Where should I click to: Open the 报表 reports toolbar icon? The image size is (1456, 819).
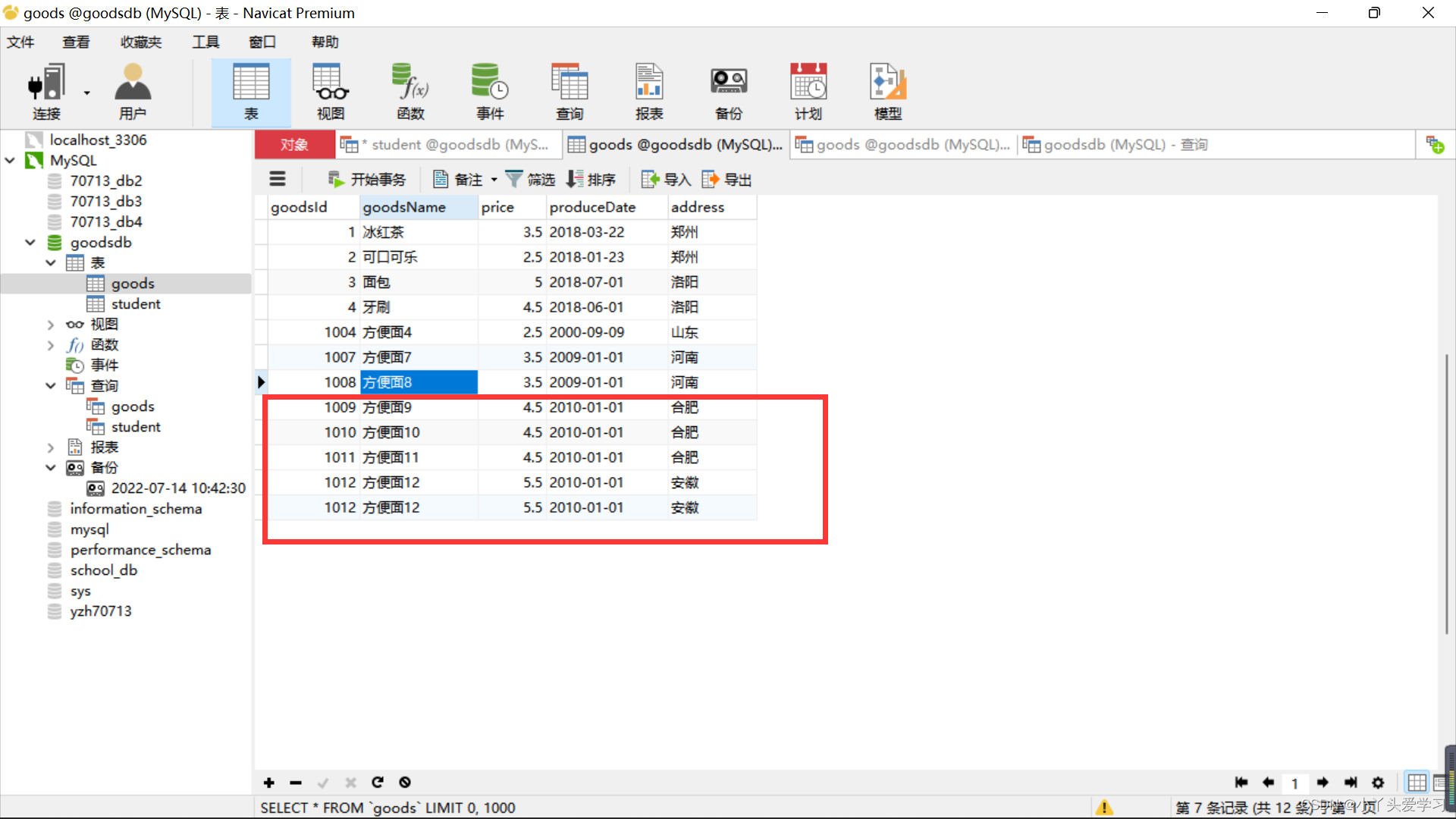[649, 91]
